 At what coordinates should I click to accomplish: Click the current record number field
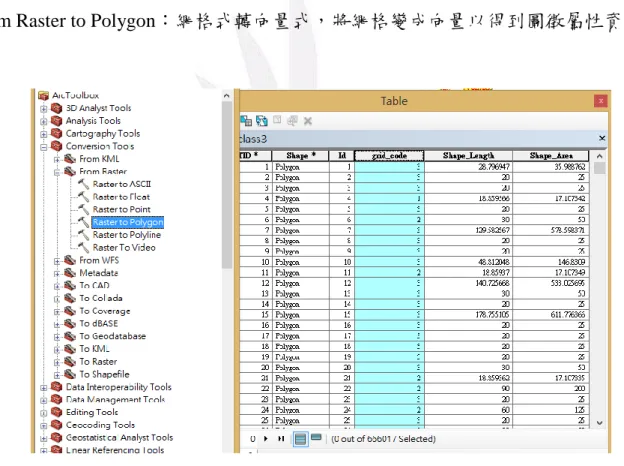(x=253, y=439)
